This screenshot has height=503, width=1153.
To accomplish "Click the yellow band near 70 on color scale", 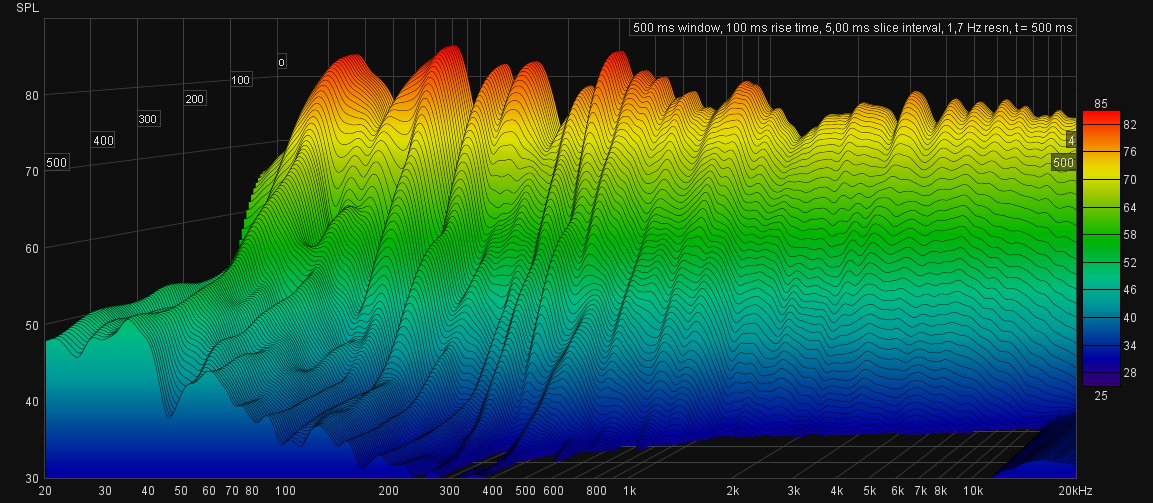I will 1100,180.
